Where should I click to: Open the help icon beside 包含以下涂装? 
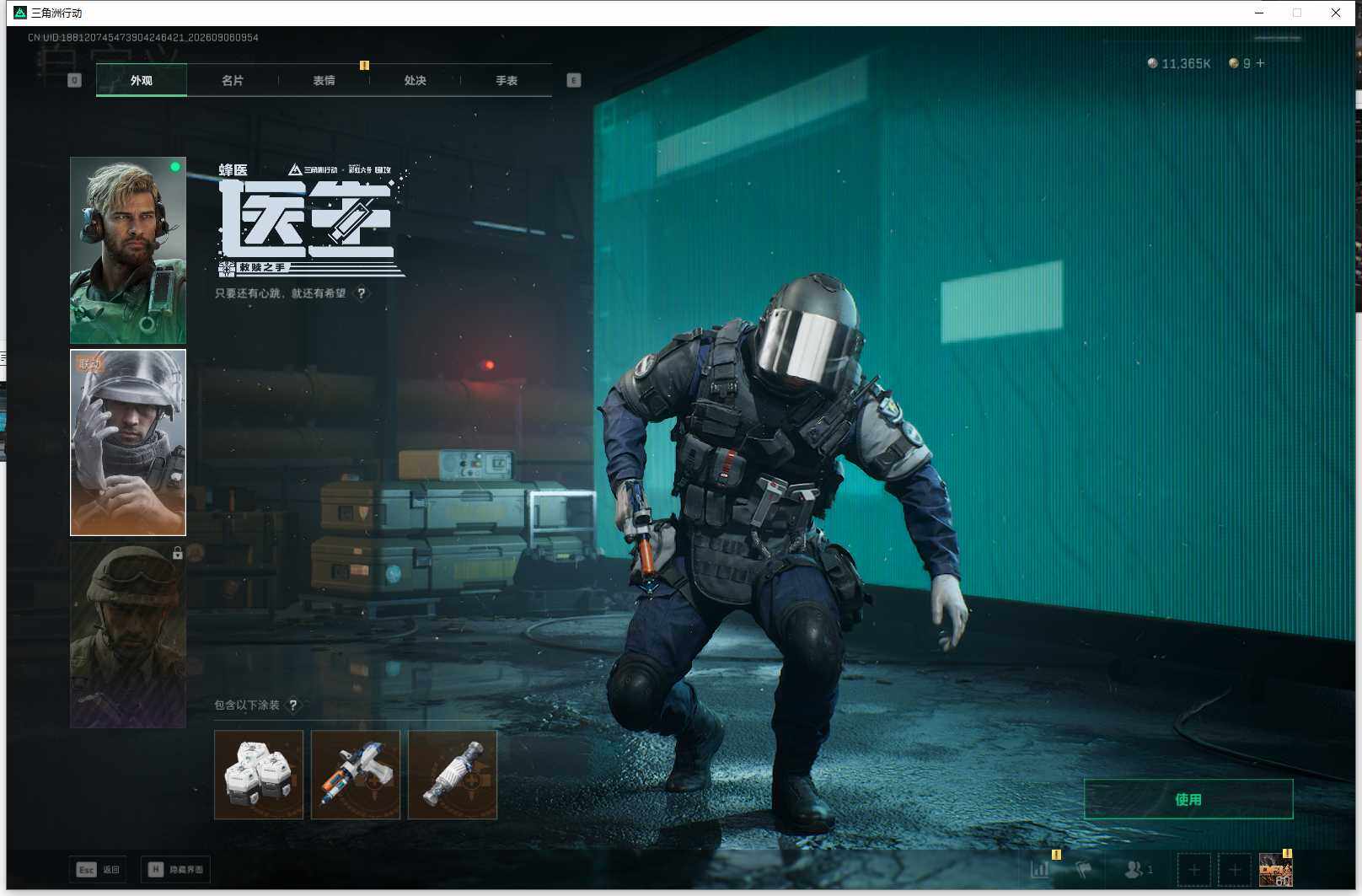[293, 705]
